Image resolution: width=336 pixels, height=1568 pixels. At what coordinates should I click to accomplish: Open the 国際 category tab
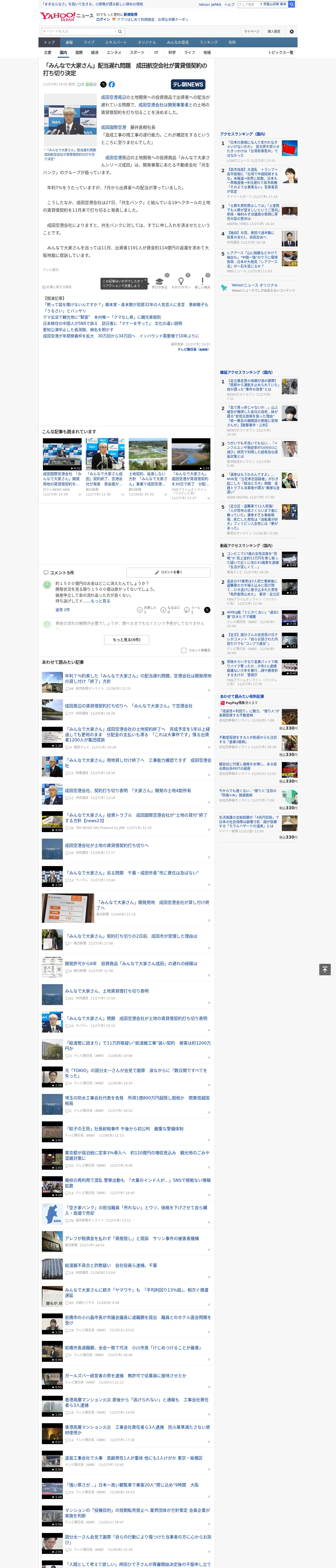pos(79,52)
